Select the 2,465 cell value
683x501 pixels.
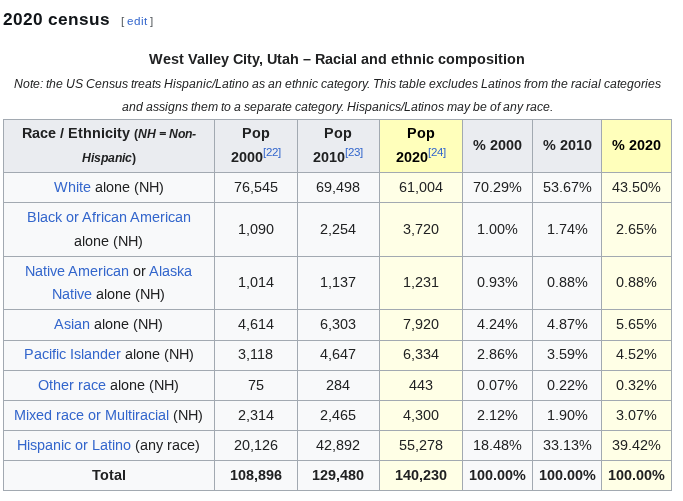pos(338,415)
